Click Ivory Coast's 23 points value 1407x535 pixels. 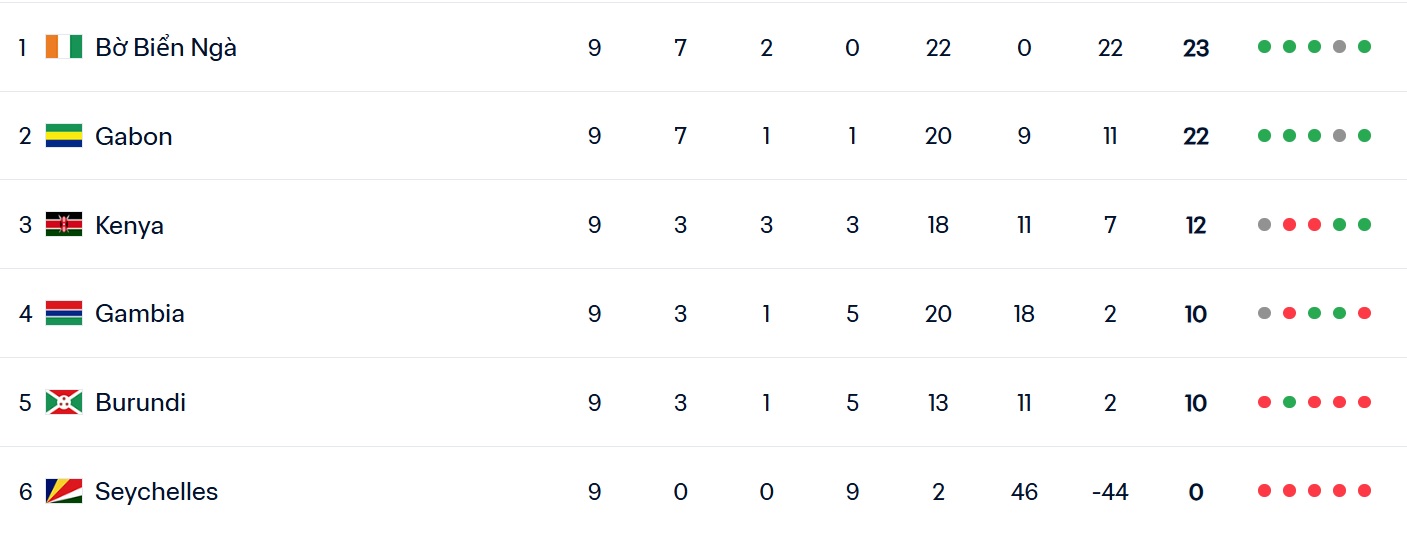pos(1196,48)
